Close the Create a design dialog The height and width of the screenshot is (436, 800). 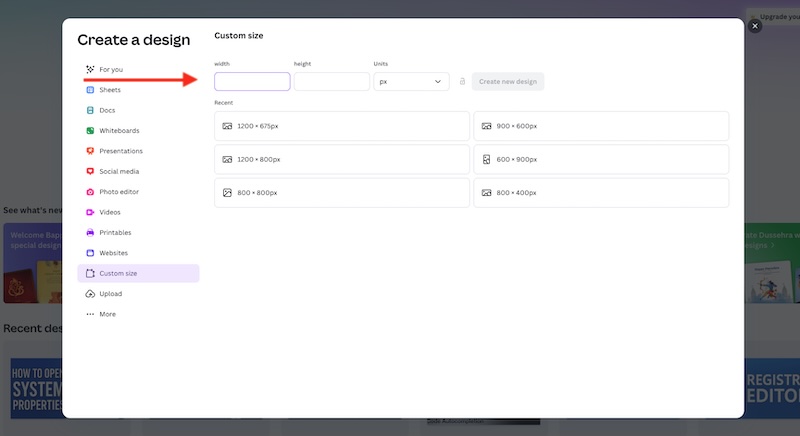coord(755,26)
